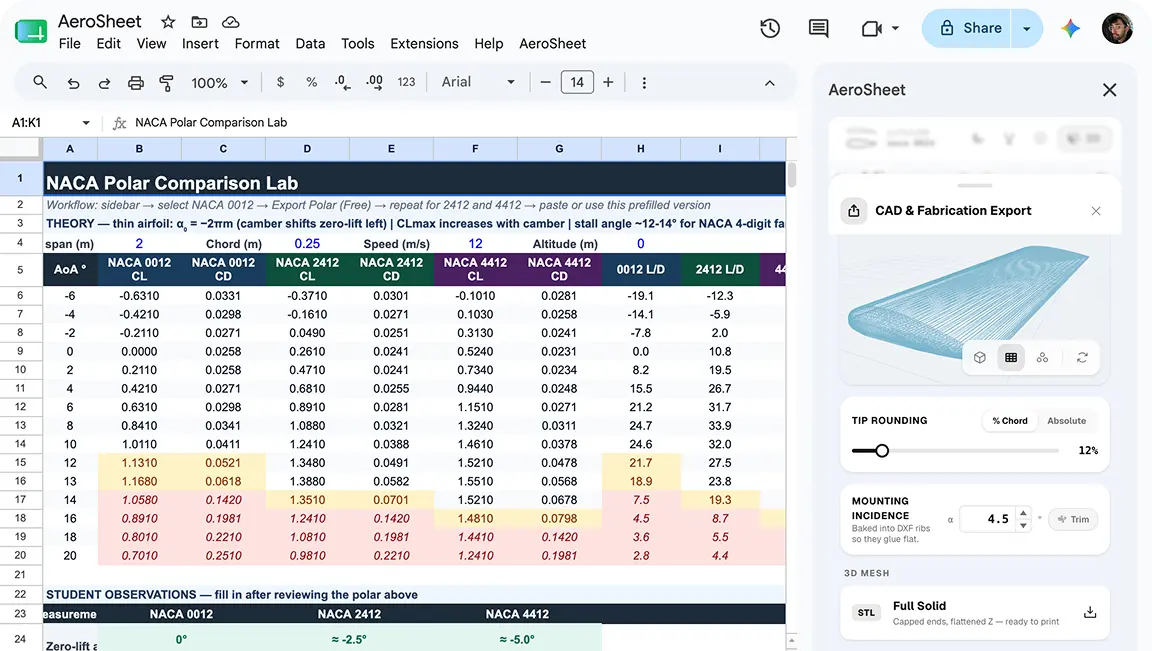Select column H header
1152x651 pixels.
(x=641, y=148)
